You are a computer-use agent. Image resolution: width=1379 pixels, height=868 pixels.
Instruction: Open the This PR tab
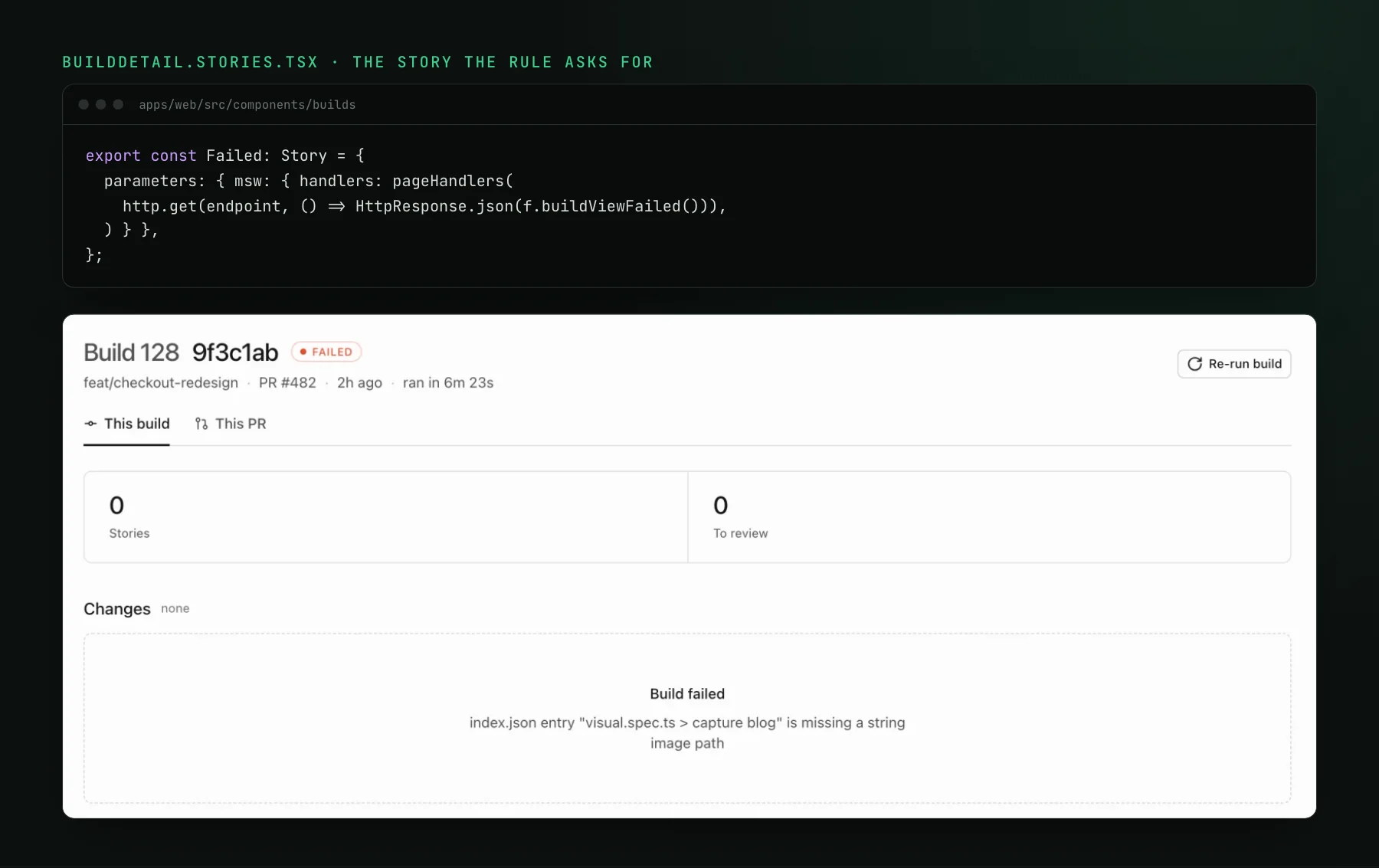click(x=231, y=424)
